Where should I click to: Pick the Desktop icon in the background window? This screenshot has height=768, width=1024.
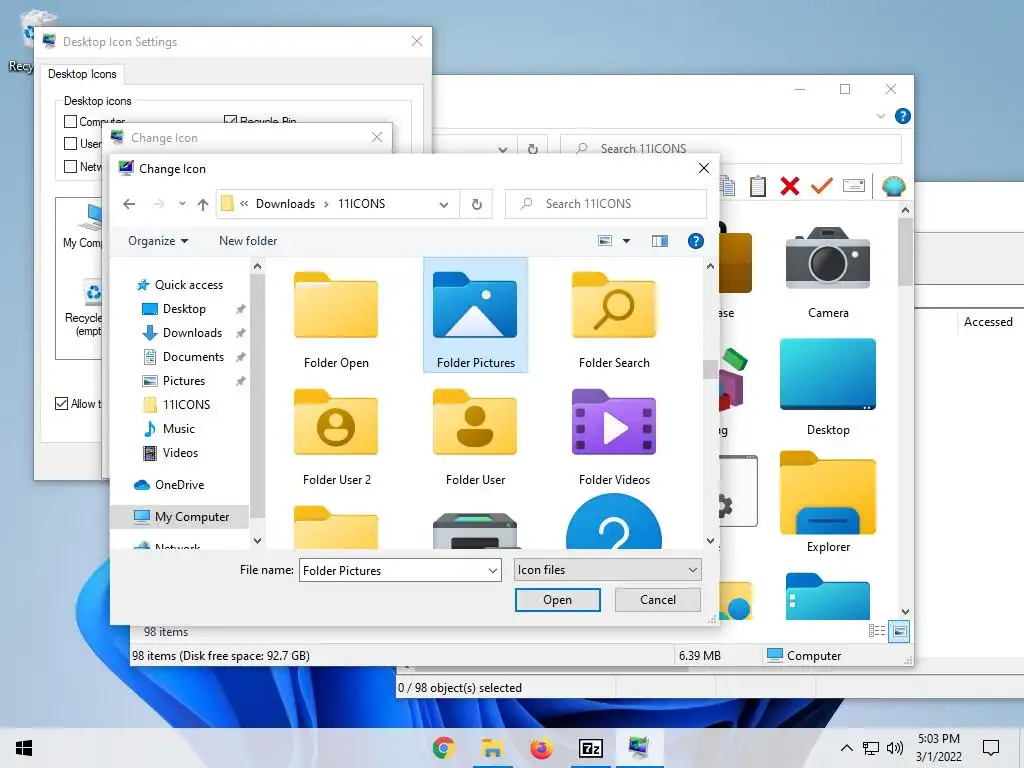[x=827, y=387]
